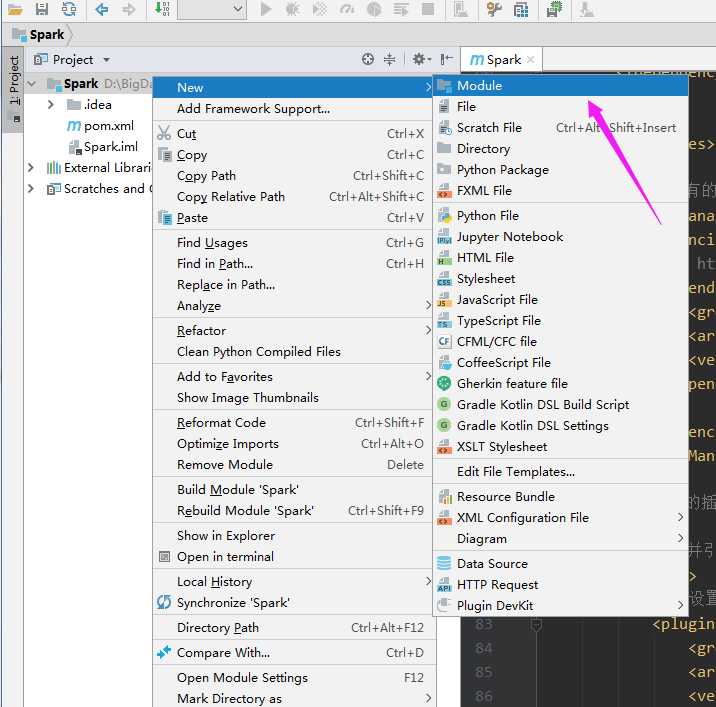The width and height of the screenshot is (716, 707).
Task: Expand External Libraries node
Action: click(31, 168)
